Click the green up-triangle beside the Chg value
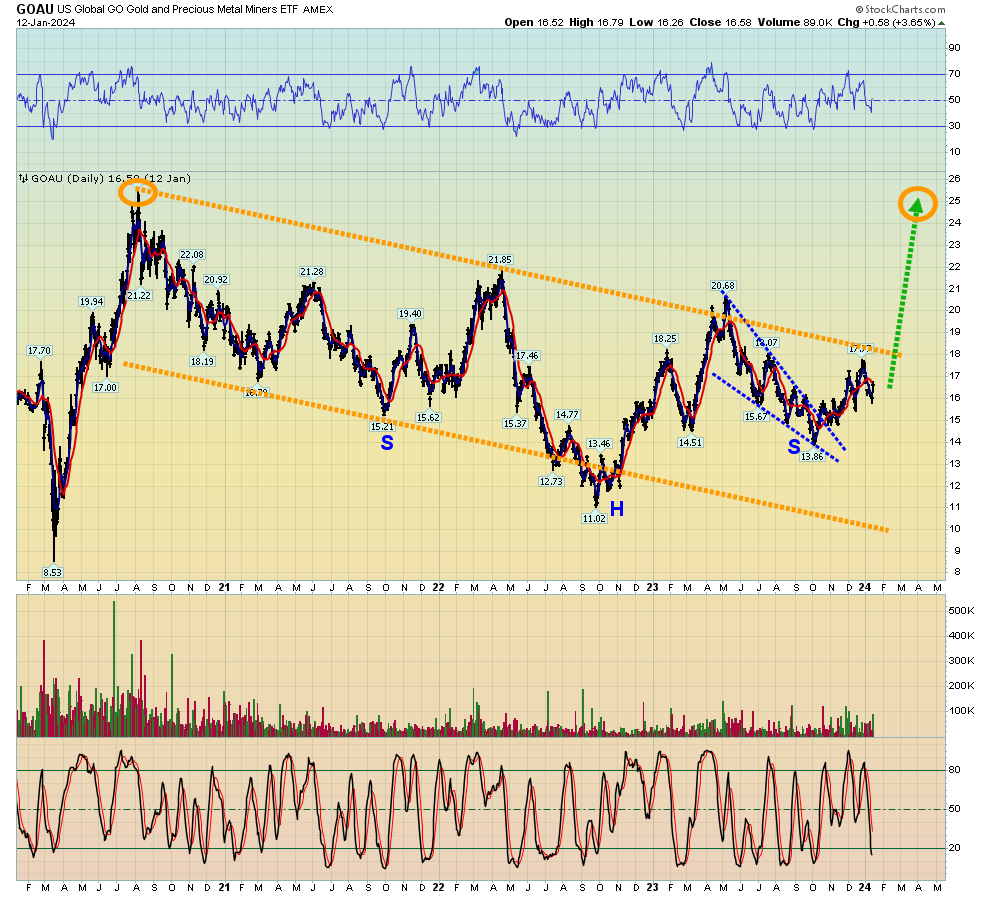Screen dimensions: 990x897 (x=941, y=23)
